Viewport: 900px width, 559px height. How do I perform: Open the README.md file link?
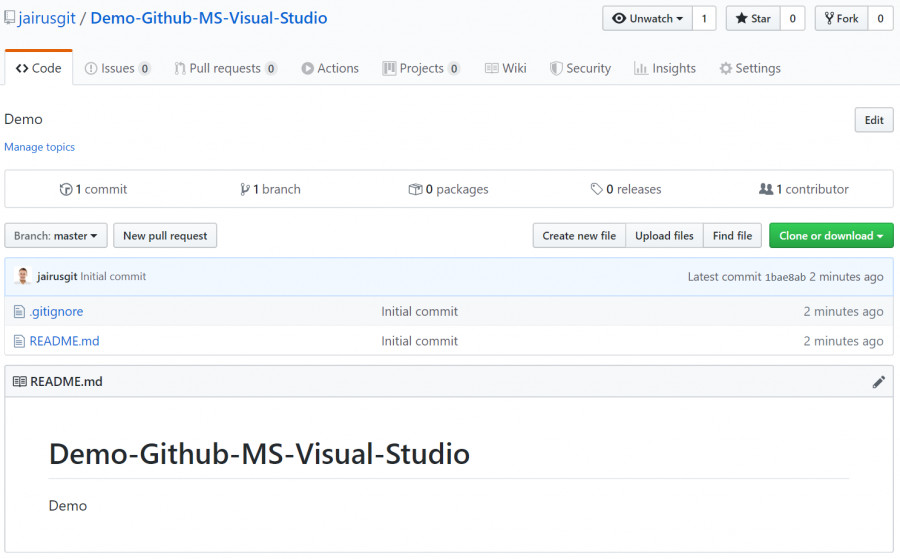pos(64,341)
